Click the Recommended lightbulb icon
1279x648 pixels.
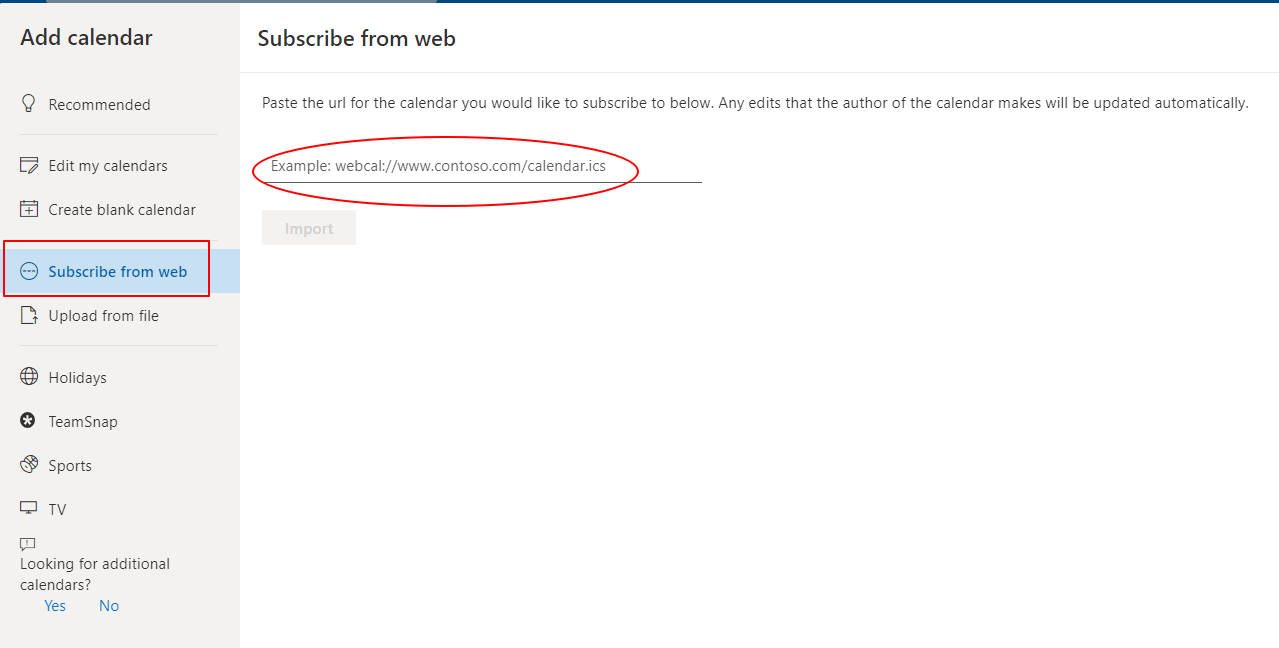click(x=29, y=104)
